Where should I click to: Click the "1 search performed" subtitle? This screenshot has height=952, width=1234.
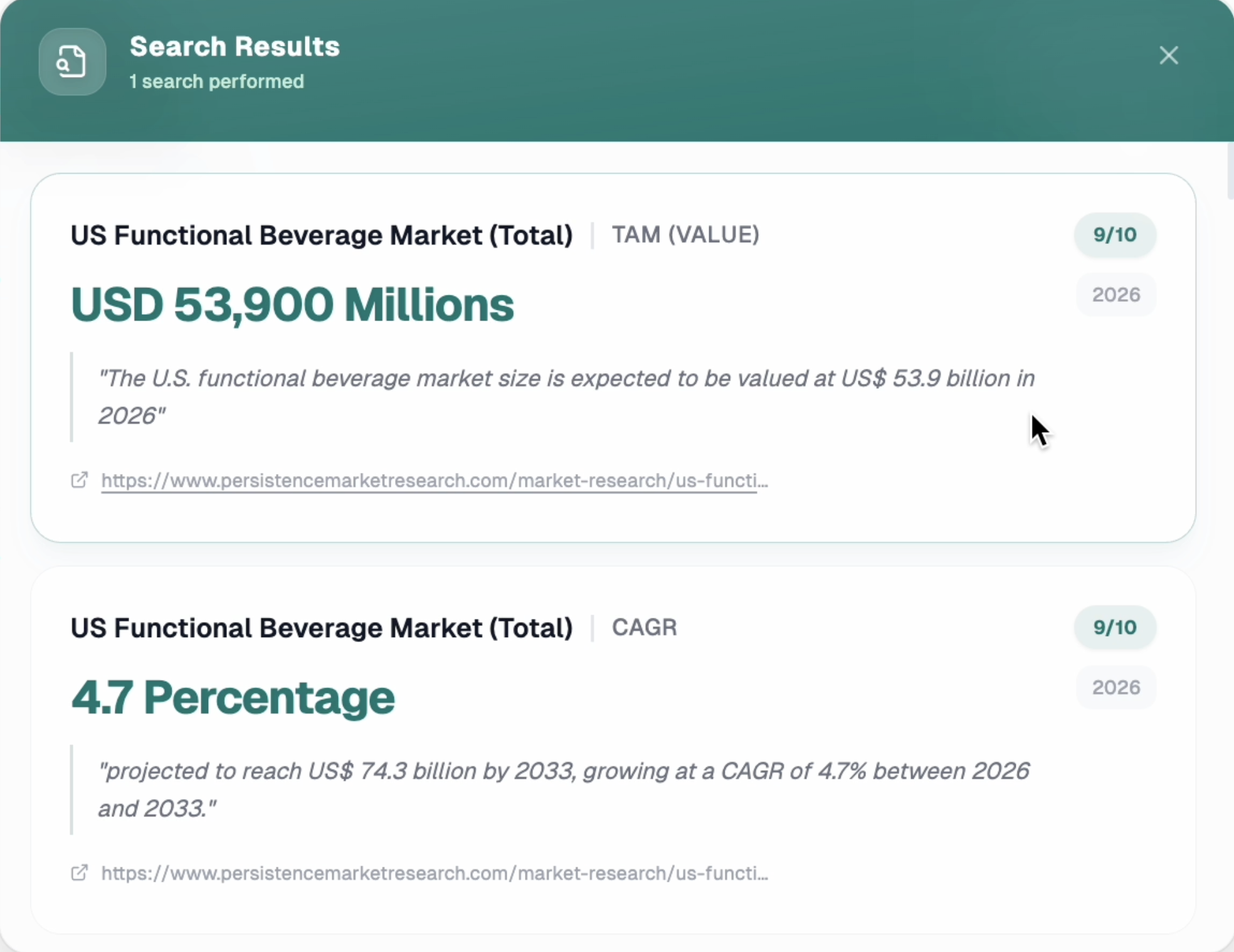point(216,82)
